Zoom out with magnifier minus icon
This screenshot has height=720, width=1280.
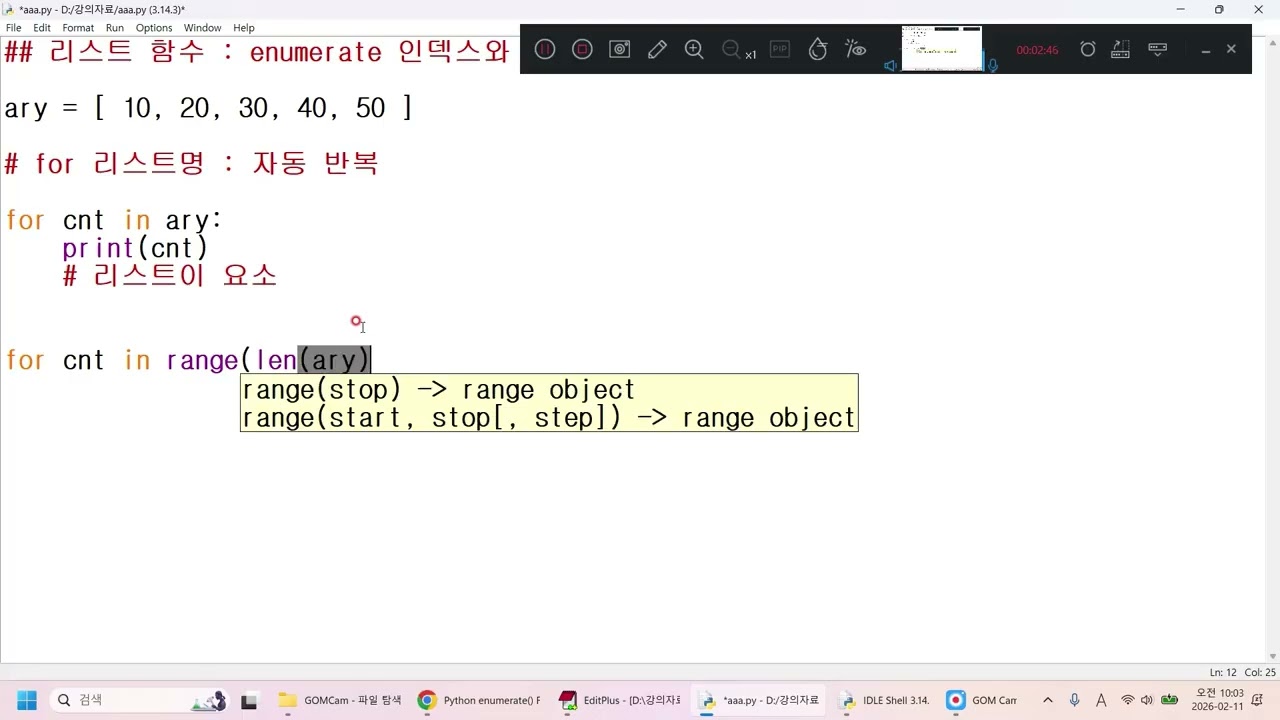click(731, 49)
